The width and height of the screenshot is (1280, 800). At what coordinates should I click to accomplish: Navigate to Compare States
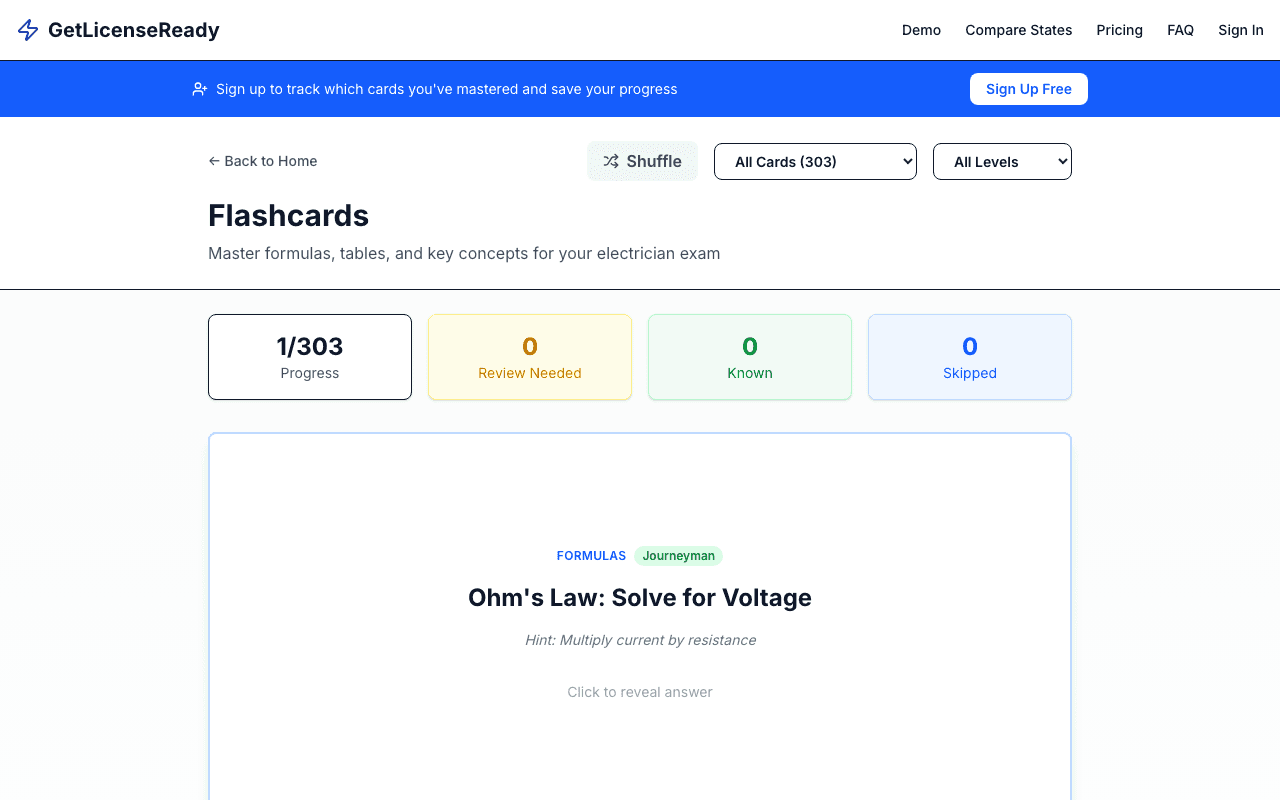coord(1018,30)
